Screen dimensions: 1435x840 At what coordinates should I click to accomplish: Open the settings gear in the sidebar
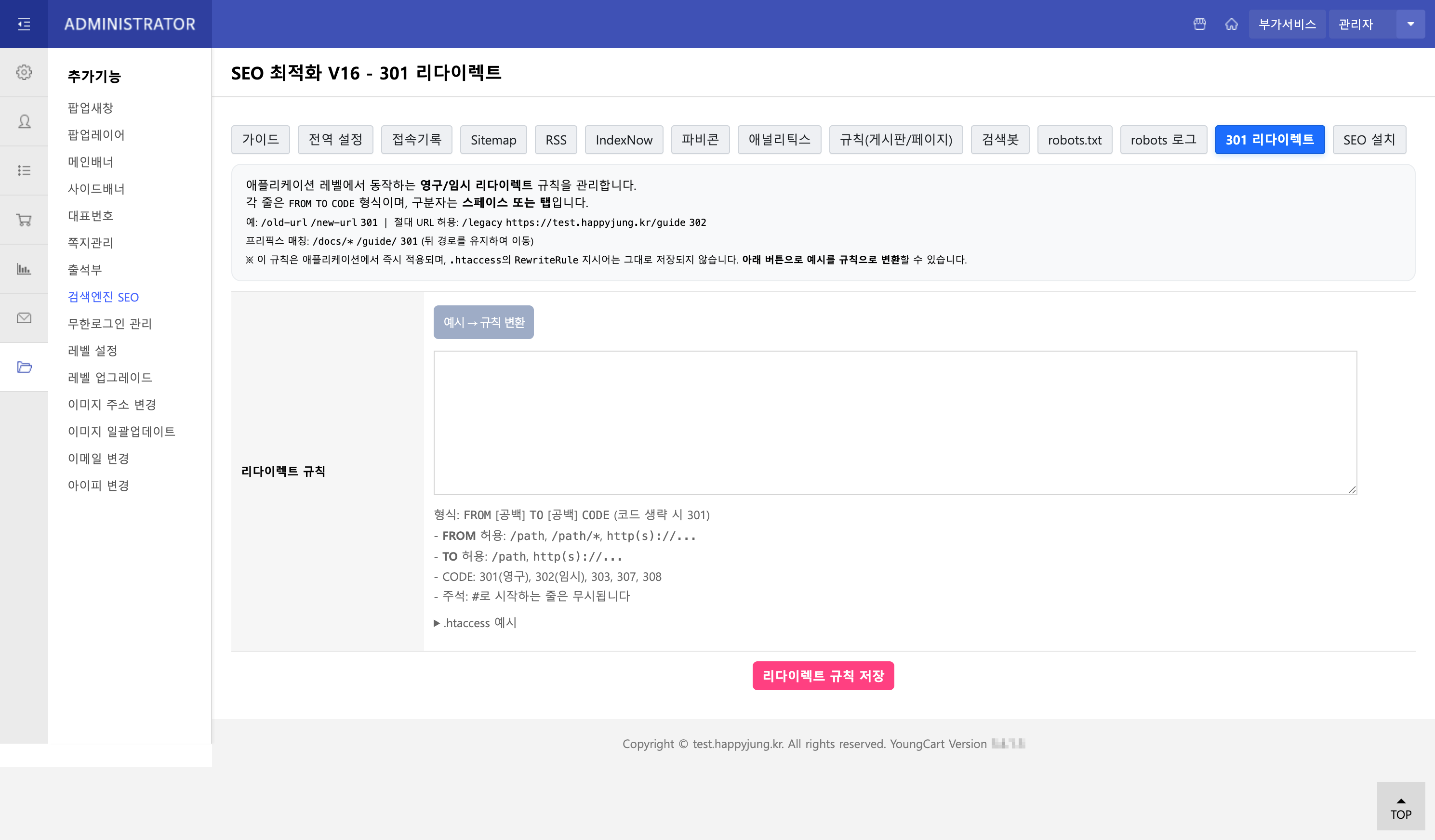tap(24, 72)
